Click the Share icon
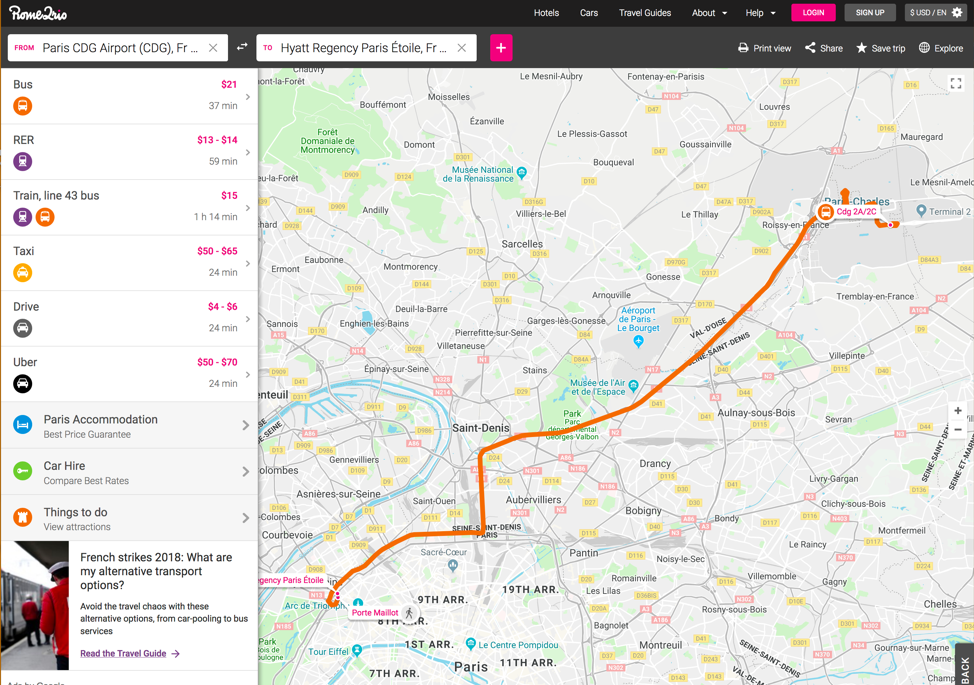Screen dimensions: 974x685 point(811,48)
